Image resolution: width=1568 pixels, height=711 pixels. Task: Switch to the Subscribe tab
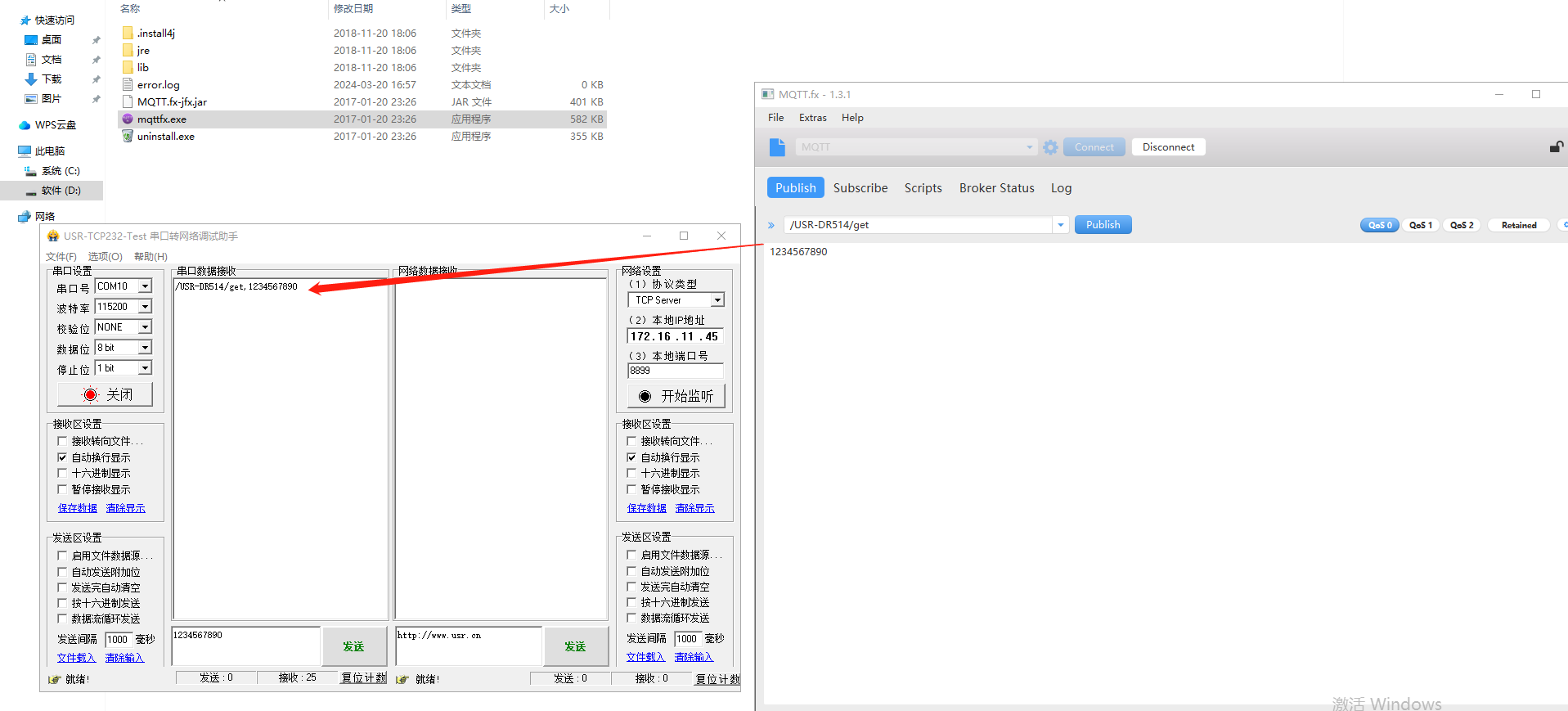click(x=860, y=188)
